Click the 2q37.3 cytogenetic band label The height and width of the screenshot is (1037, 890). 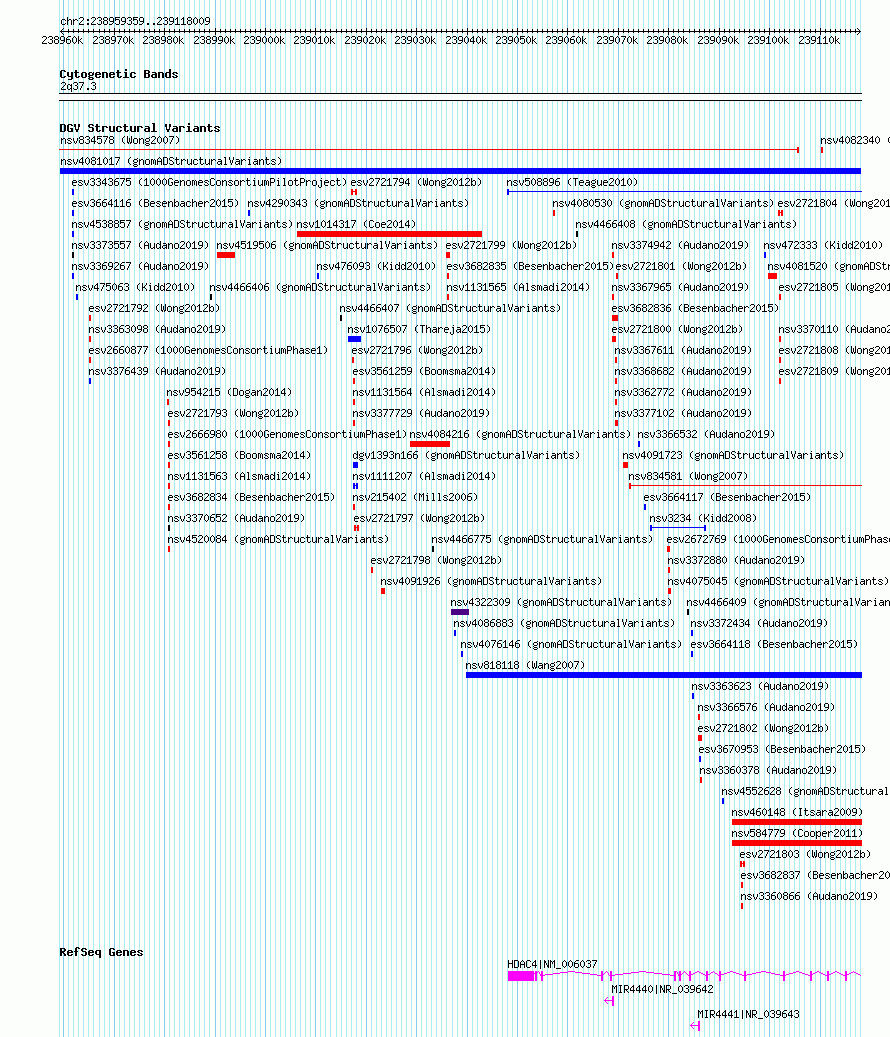pos(78,87)
